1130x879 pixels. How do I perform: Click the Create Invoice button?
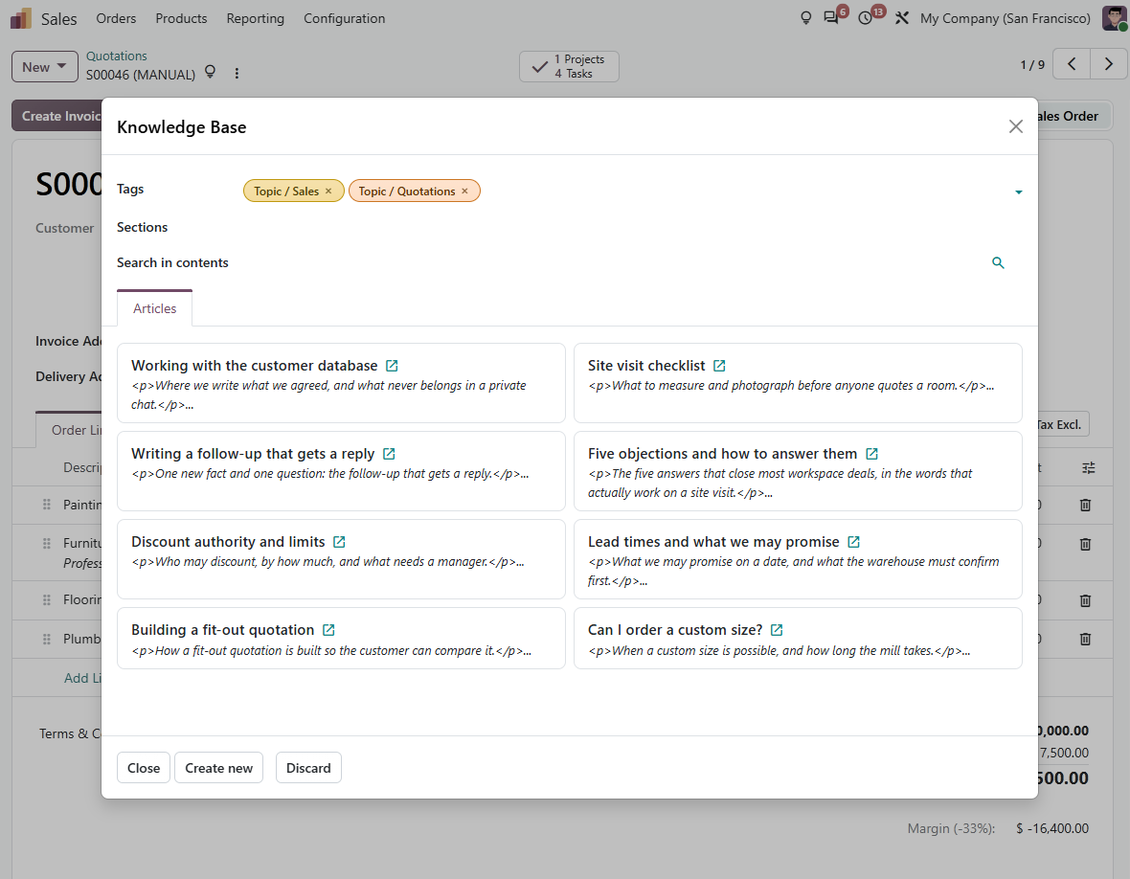pyautogui.click(x=57, y=116)
